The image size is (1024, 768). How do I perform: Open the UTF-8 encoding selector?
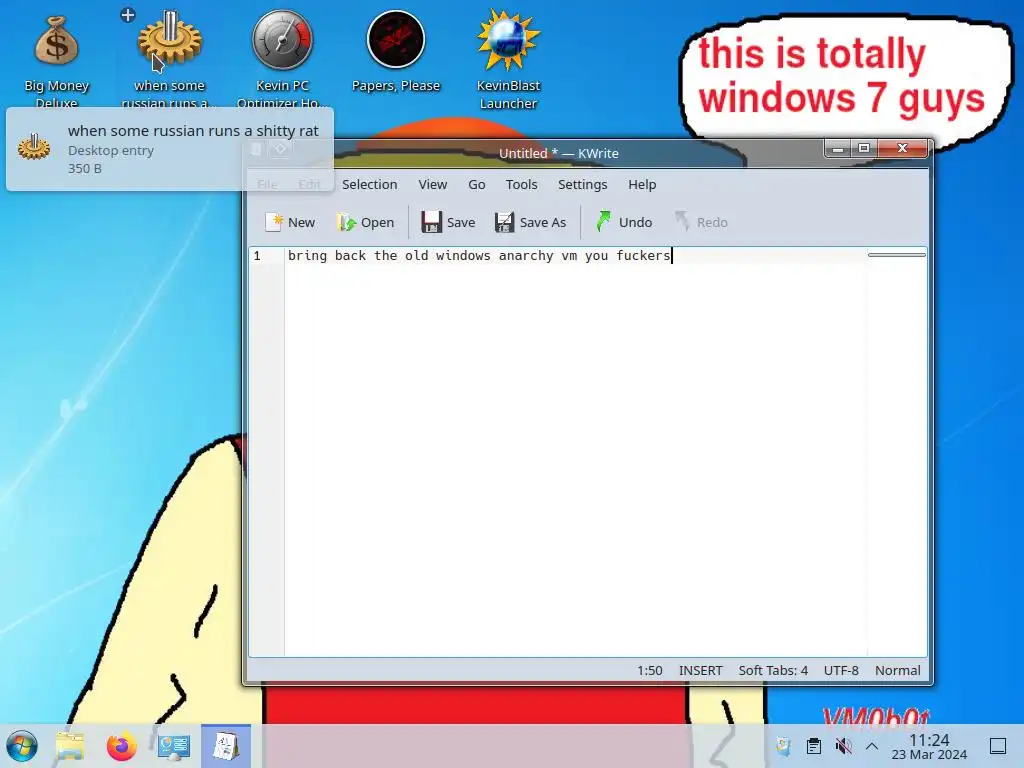[841, 671]
